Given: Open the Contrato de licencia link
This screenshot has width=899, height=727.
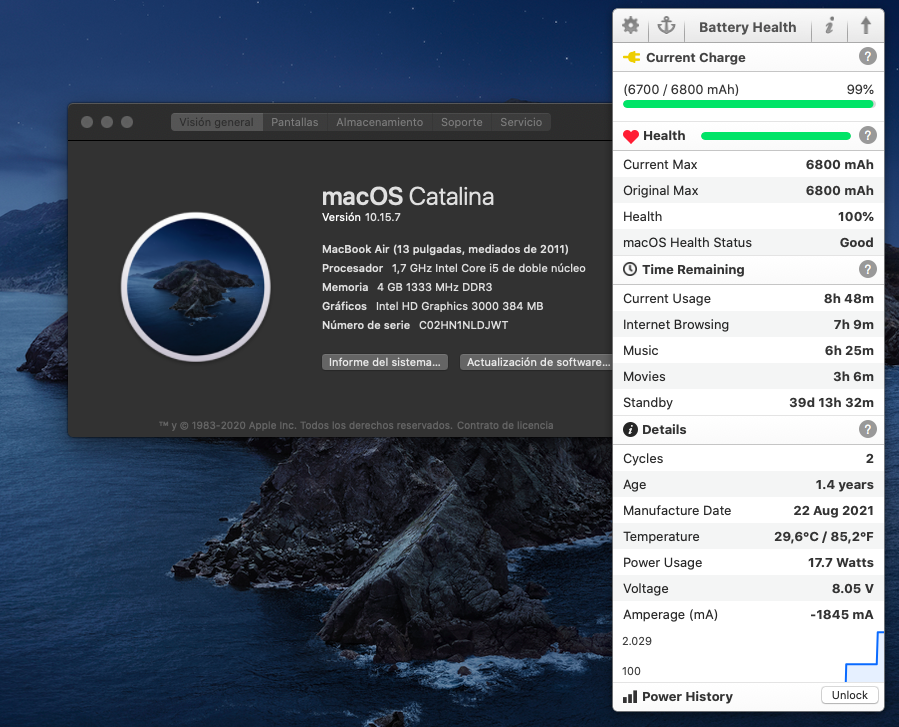Looking at the screenshot, I should click(x=505, y=425).
